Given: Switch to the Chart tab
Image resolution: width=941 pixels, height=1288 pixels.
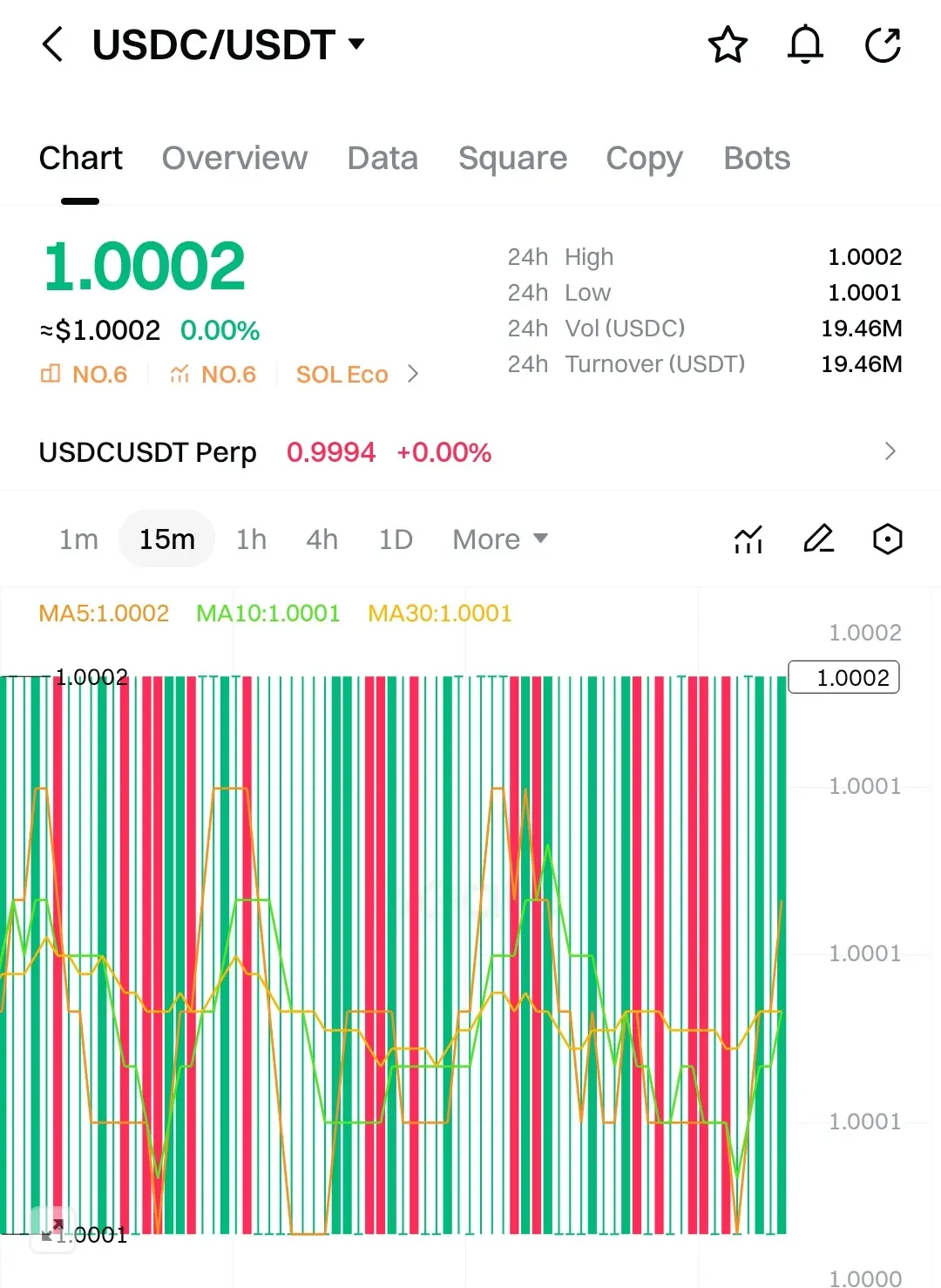Looking at the screenshot, I should coord(80,159).
